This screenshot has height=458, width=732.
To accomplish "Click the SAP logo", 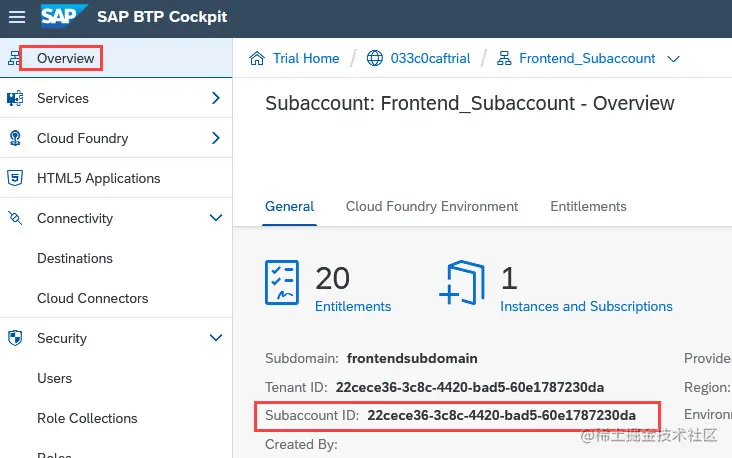I will point(63,16).
